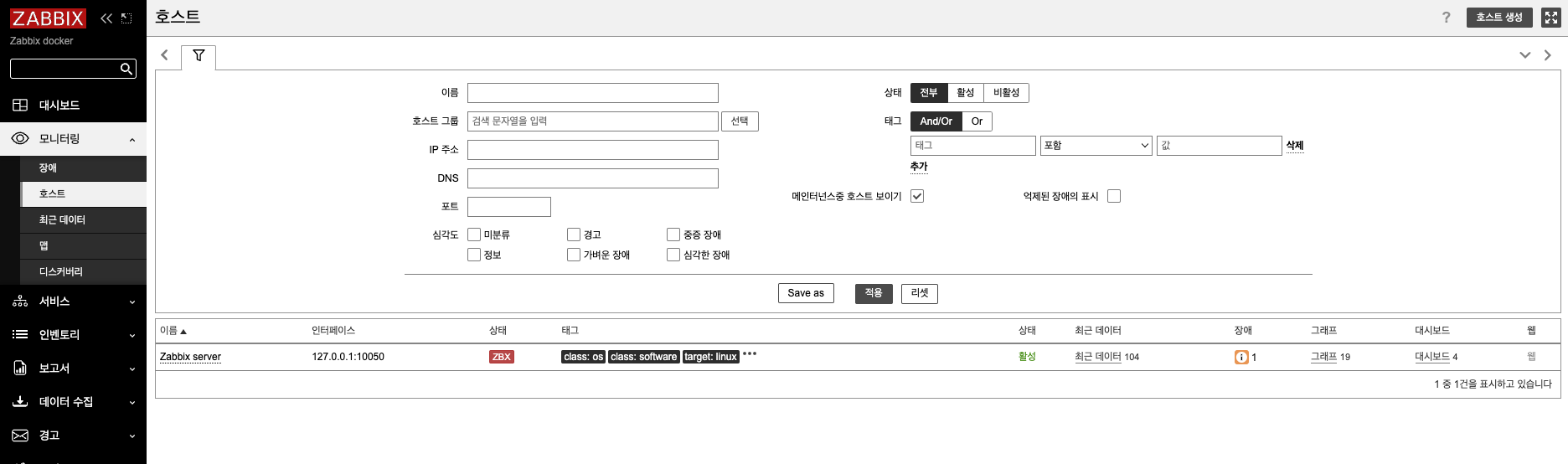This screenshot has width=1568, height=464.
Task: Click the orange problem count icon
Action: coord(1241,358)
